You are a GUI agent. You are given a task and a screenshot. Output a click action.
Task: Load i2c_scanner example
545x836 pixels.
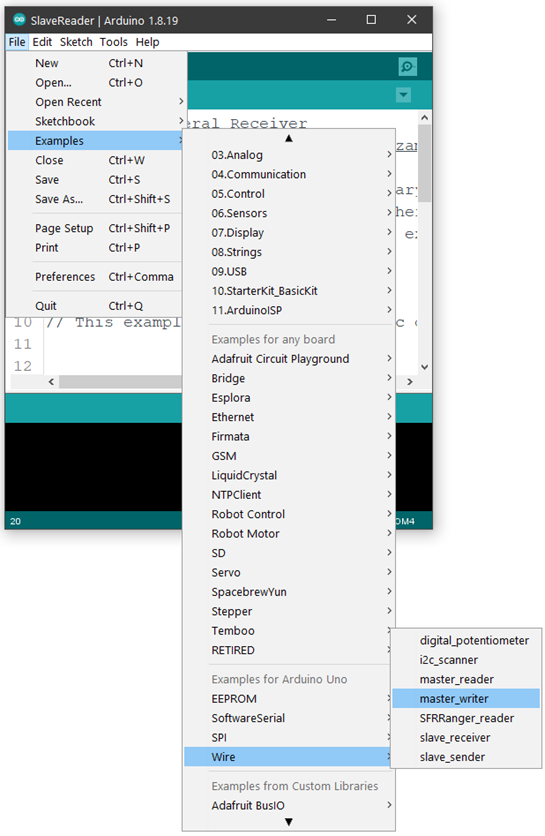(466, 661)
